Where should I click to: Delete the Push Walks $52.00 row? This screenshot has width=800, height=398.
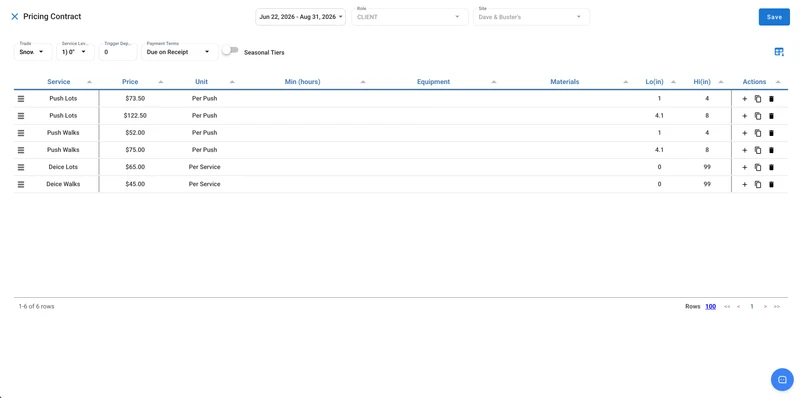click(x=771, y=133)
